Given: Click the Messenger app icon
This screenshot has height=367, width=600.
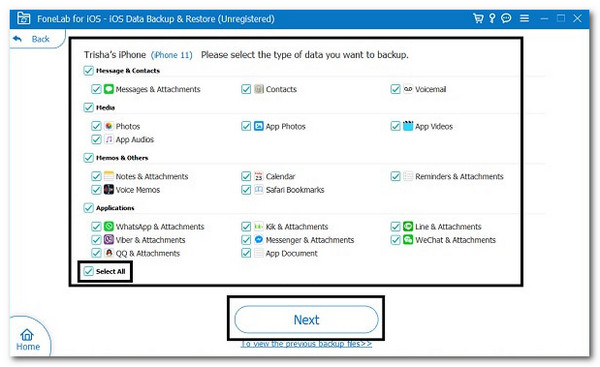Looking at the screenshot, I should tap(259, 240).
